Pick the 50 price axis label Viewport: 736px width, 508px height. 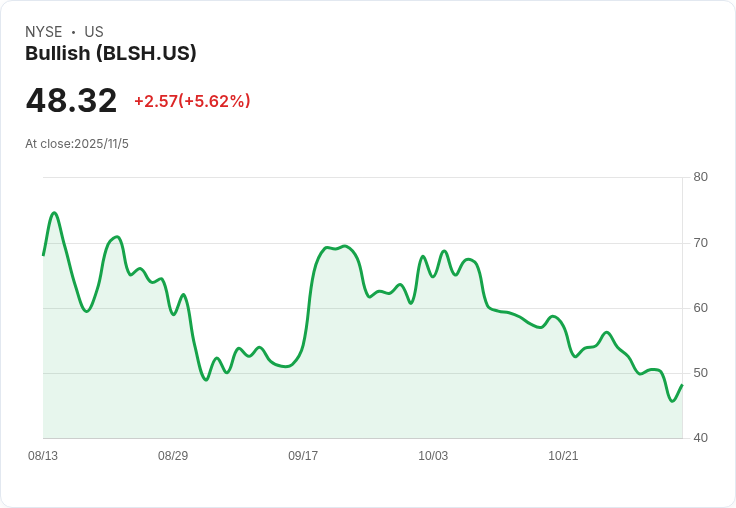coord(700,373)
